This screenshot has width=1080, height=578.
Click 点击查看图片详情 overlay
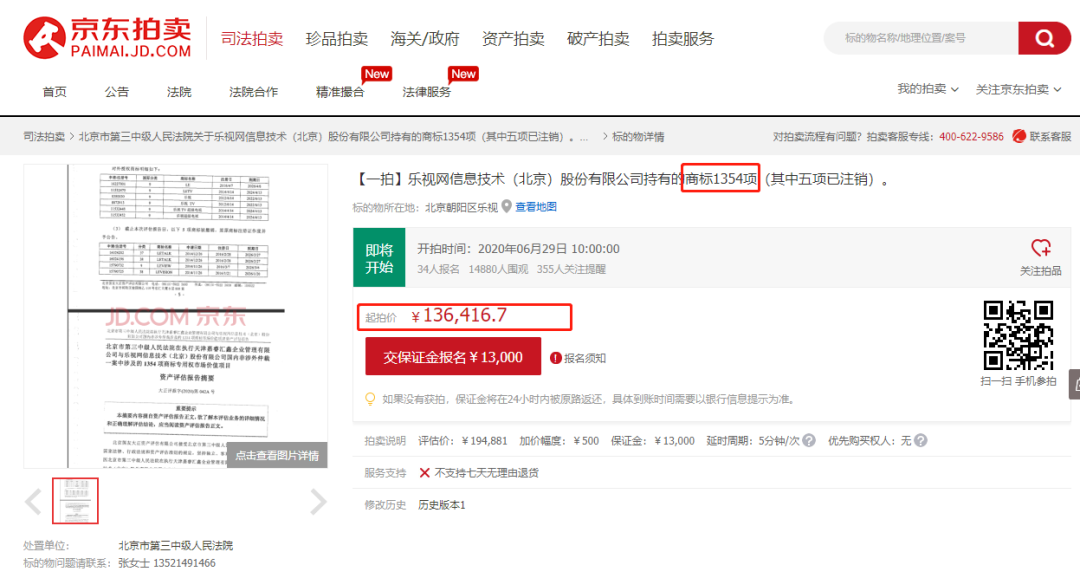[x=277, y=455]
